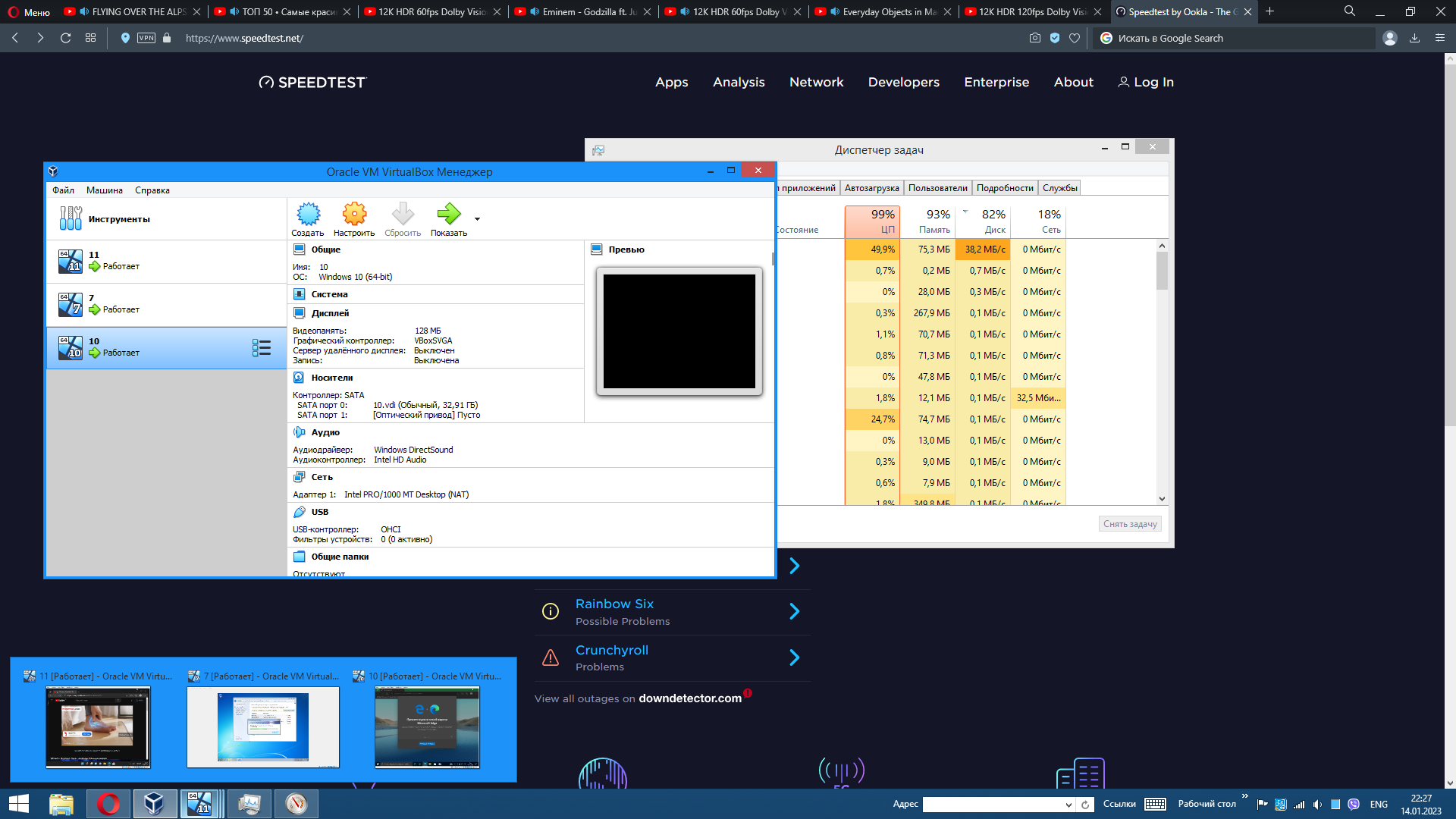Click the Система section header
The width and height of the screenshot is (1456, 819).
click(329, 294)
